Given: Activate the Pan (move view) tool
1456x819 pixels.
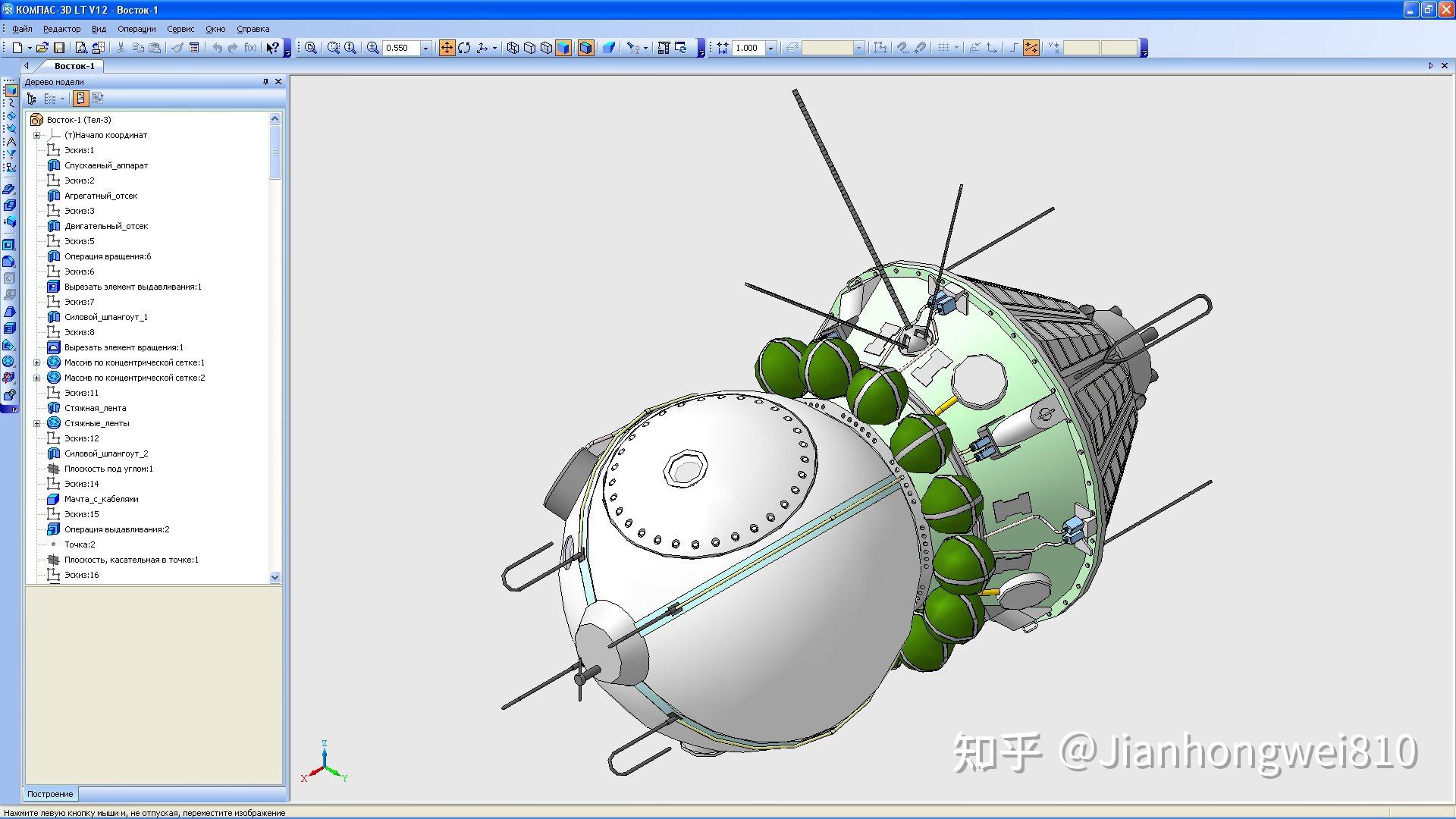Looking at the screenshot, I should (447, 48).
